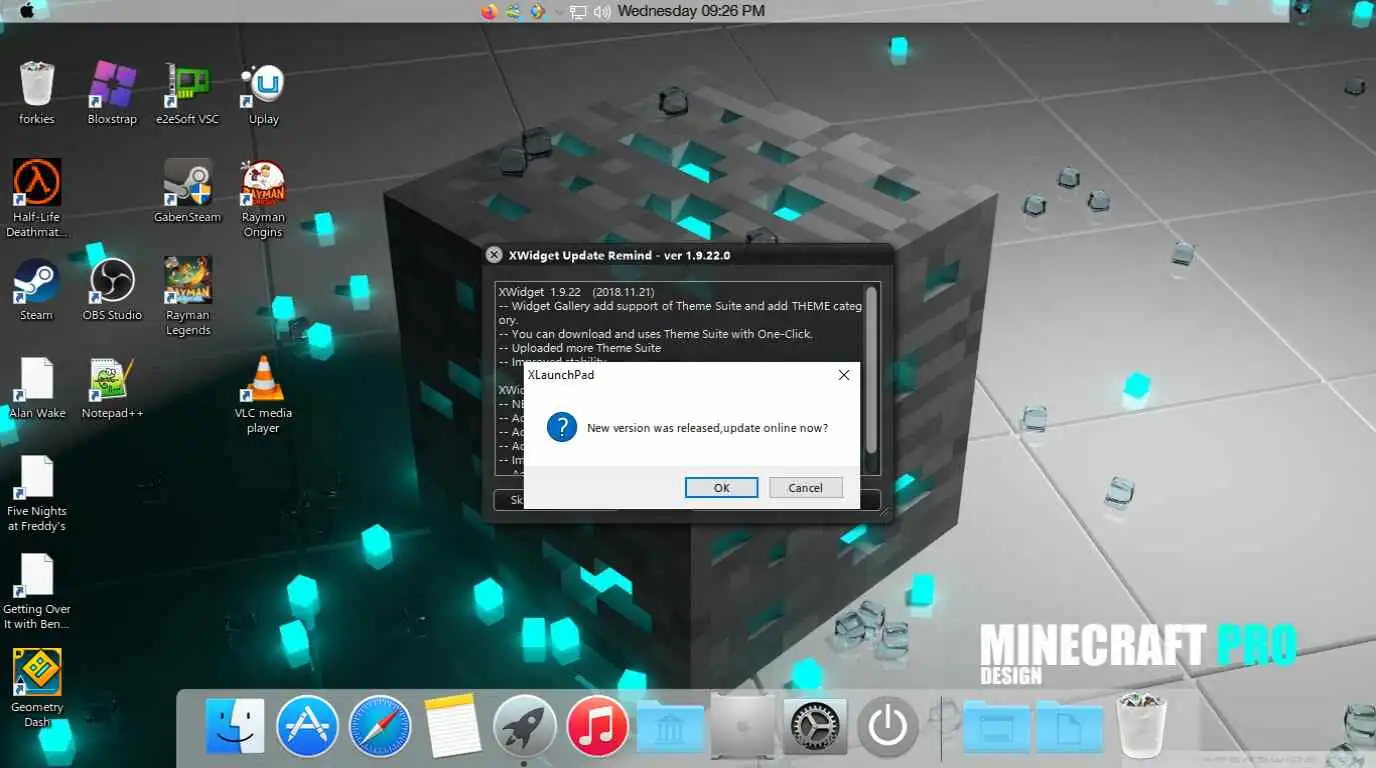The height and width of the screenshot is (768, 1376).
Task: Click the XWidget changelog vertical scrollbar
Action: click(x=871, y=370)
